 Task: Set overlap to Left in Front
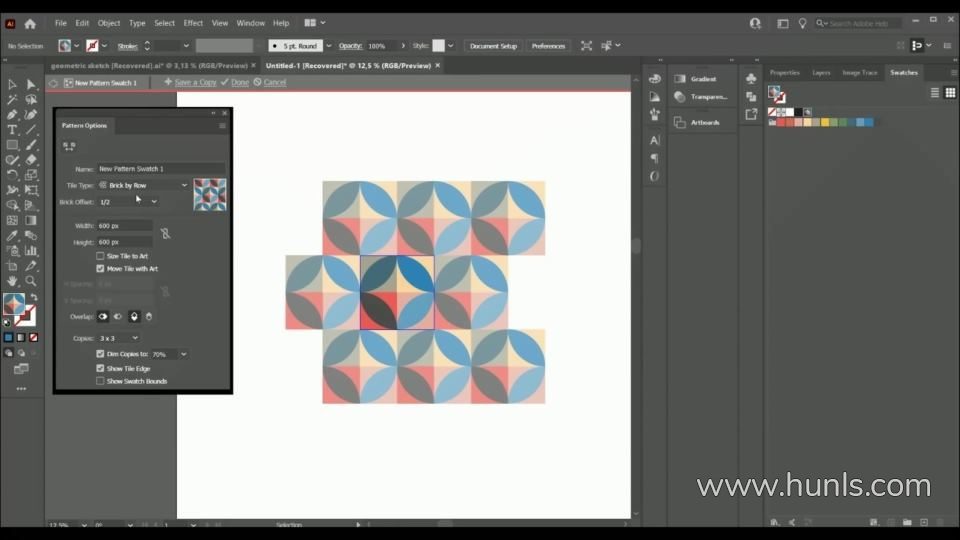[103, 317]
